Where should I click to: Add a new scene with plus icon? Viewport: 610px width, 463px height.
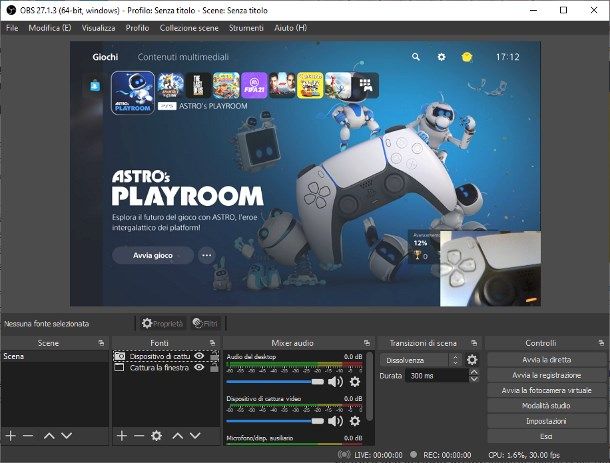(x=11, y=436)
